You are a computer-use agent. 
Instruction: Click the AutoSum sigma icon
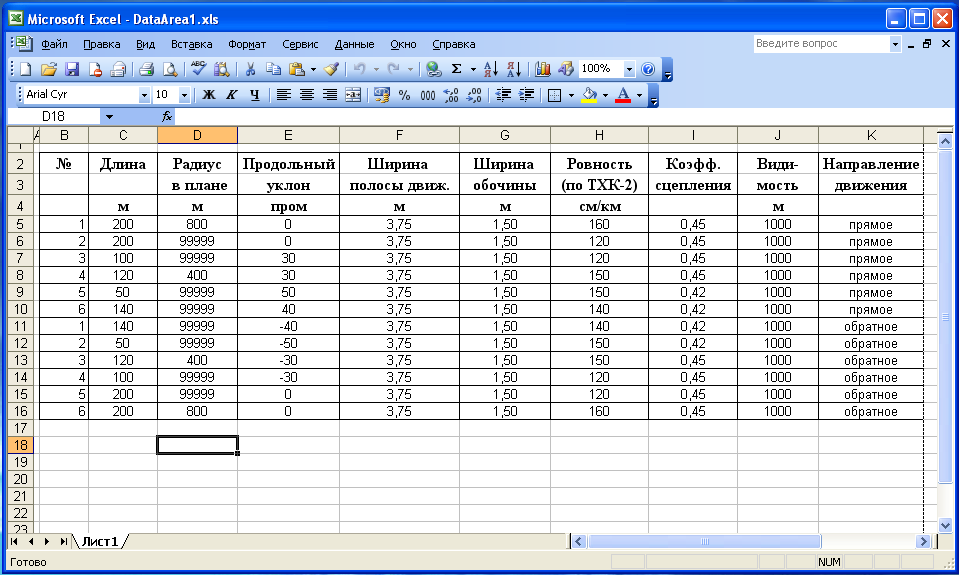tap(456, 69)
